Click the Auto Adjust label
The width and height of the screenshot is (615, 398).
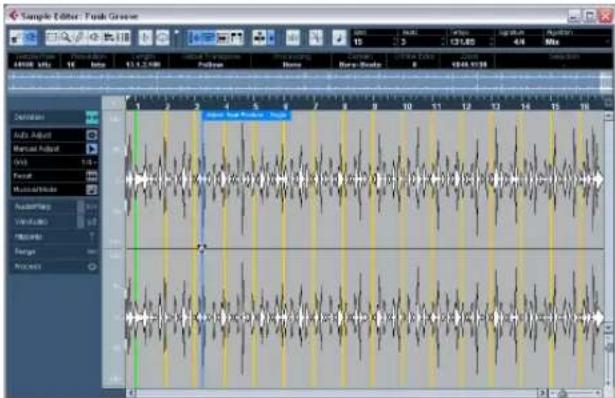[x=32, y=135]
